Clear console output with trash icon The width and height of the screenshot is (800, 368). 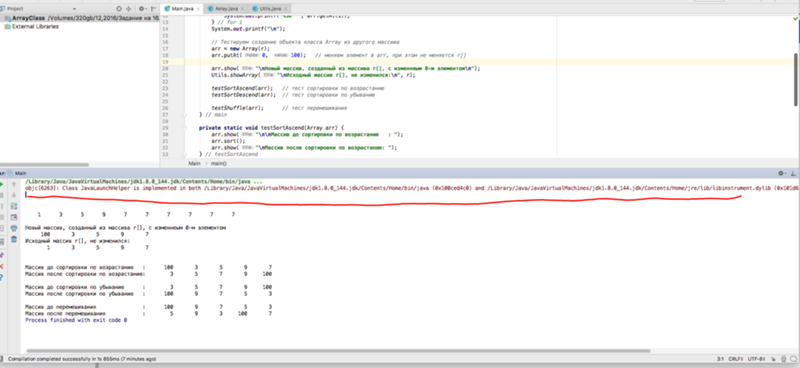(14, 239)
